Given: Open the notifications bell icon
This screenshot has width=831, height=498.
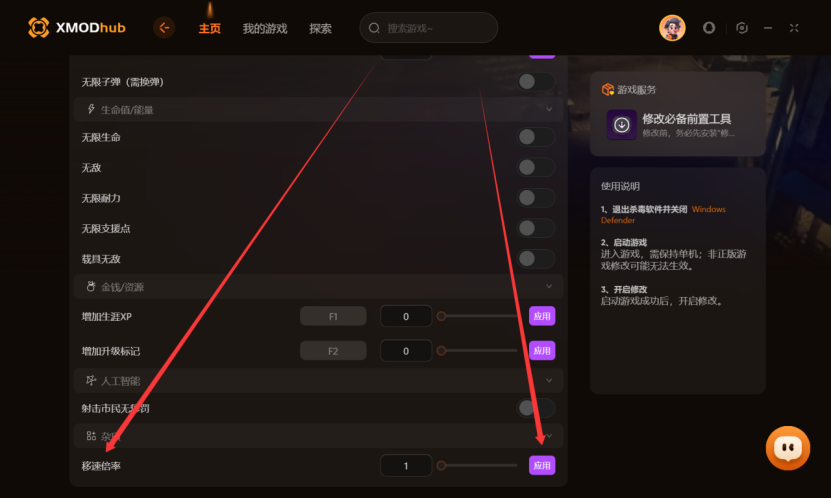Looking at the screenshot, I should click(x=709, y=28).
